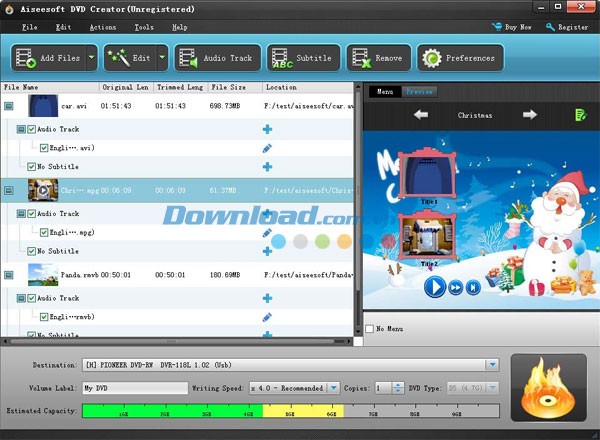The height and width of the screenshot is (440, 600).
Task: Collapse the Panda.rmvb file row
Action: pos(8,275)
